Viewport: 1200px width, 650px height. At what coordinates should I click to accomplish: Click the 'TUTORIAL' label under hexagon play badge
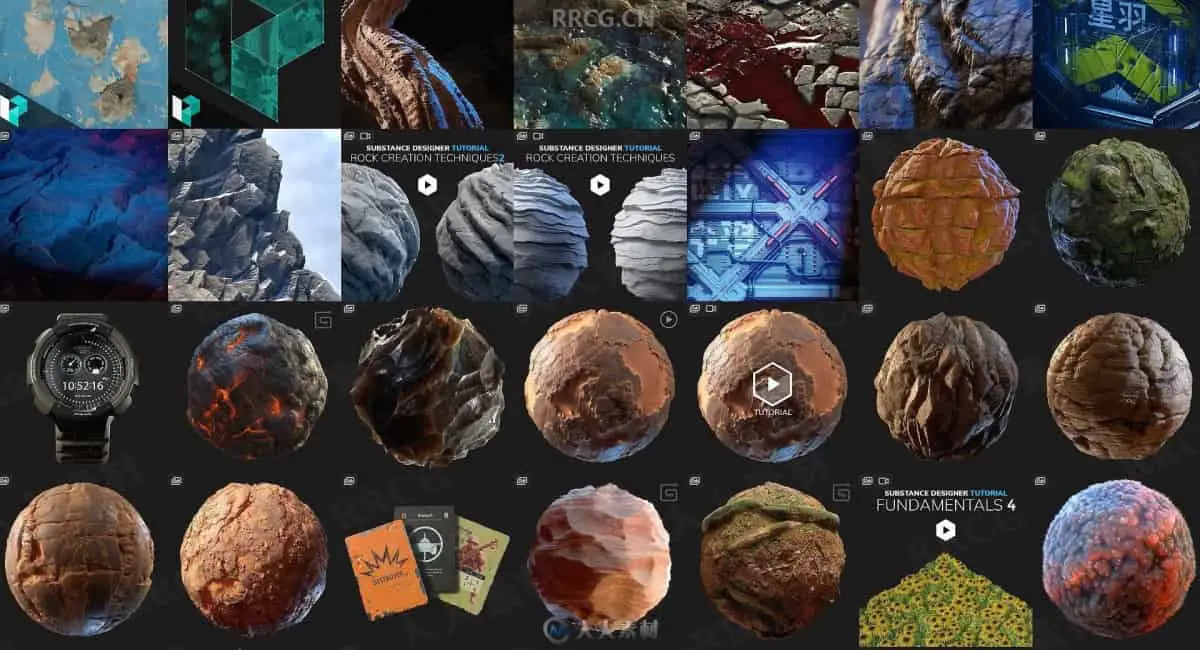click(772, 412)
